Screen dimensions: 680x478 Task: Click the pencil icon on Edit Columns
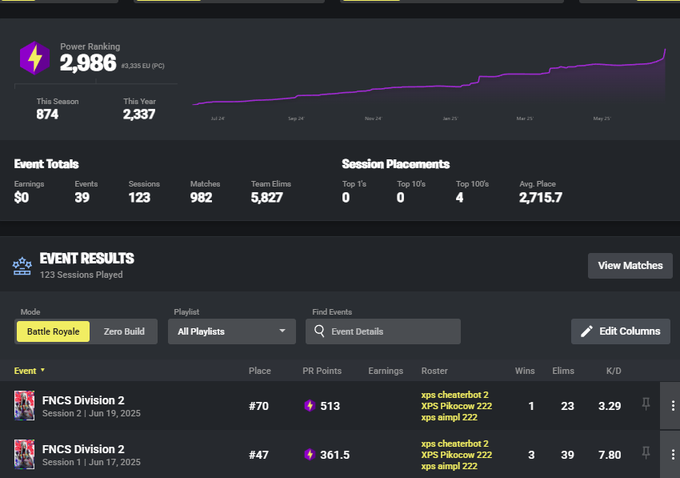coord(586,331)
